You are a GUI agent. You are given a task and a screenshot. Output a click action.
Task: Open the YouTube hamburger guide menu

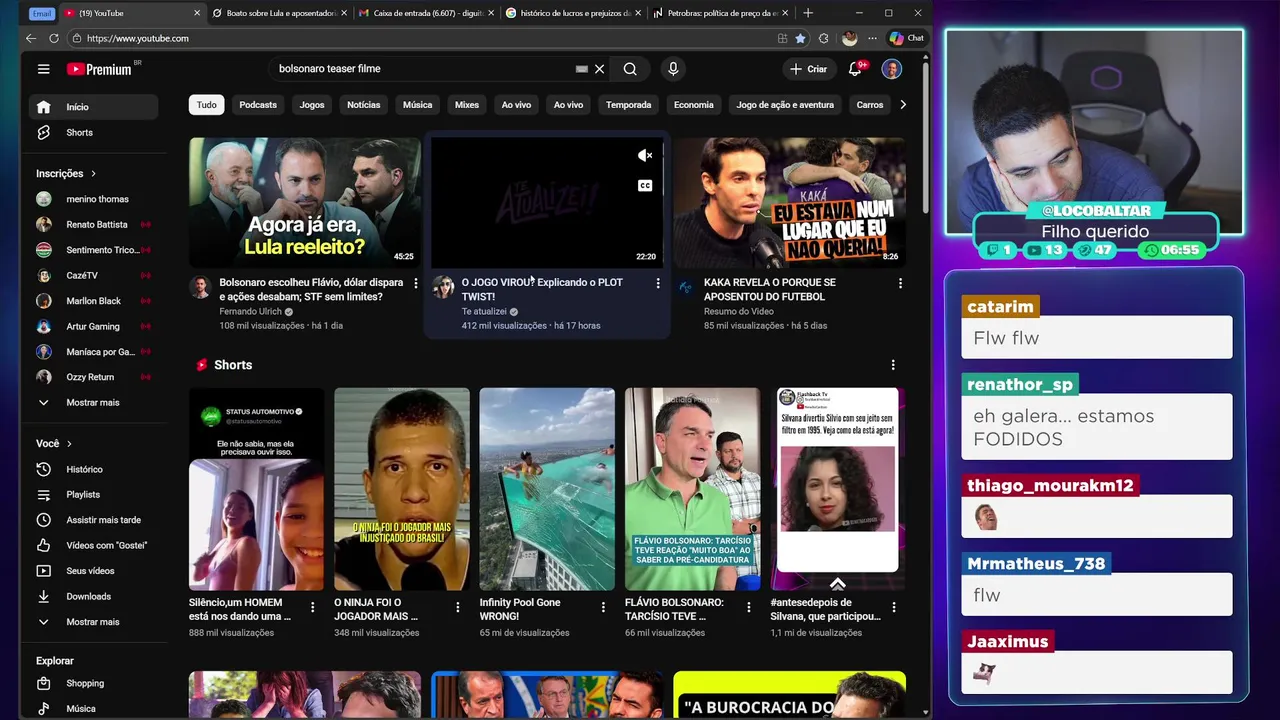click(43, 69)
